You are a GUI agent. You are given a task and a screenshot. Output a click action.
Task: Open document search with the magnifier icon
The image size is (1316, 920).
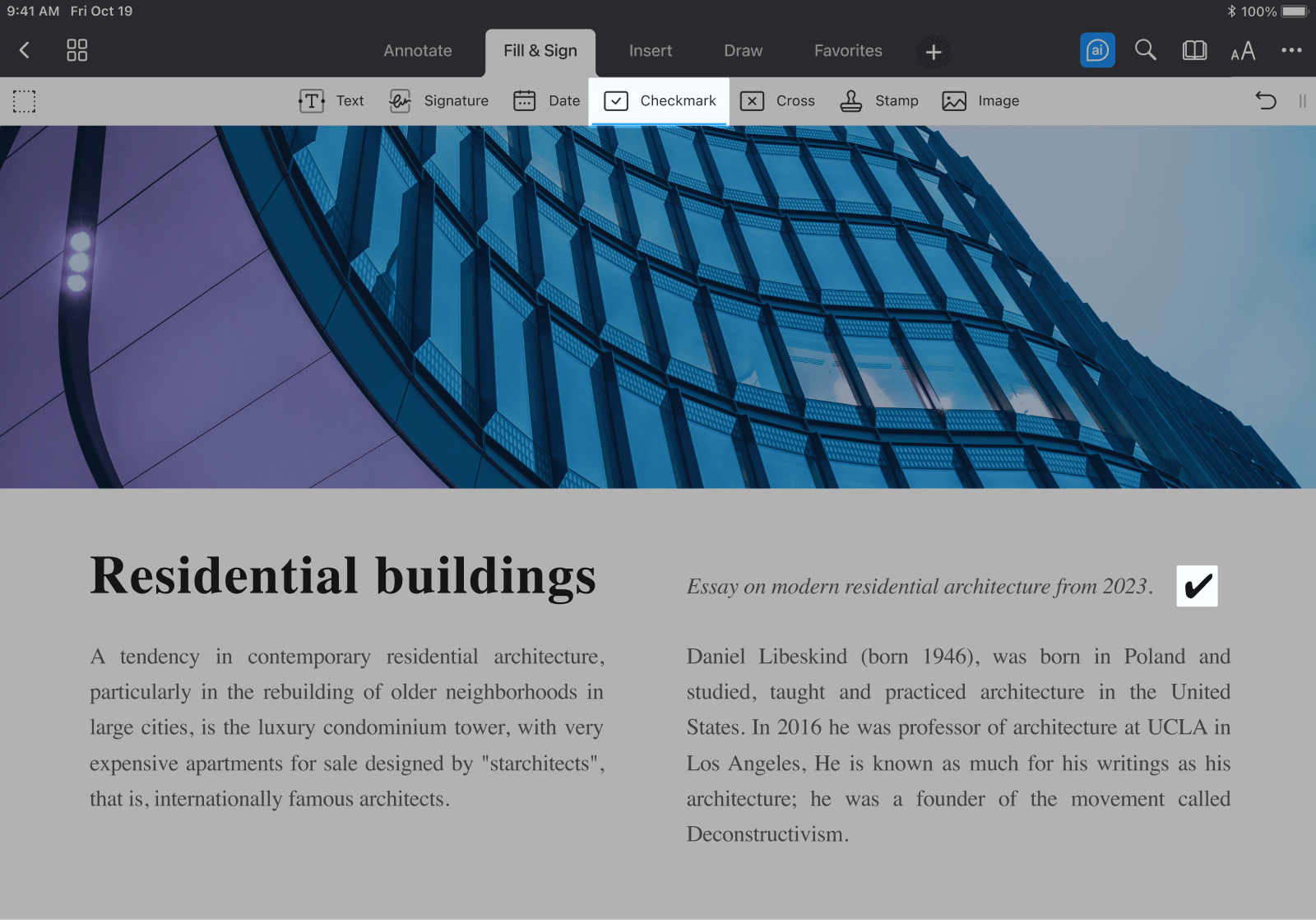pos(1145,50)
